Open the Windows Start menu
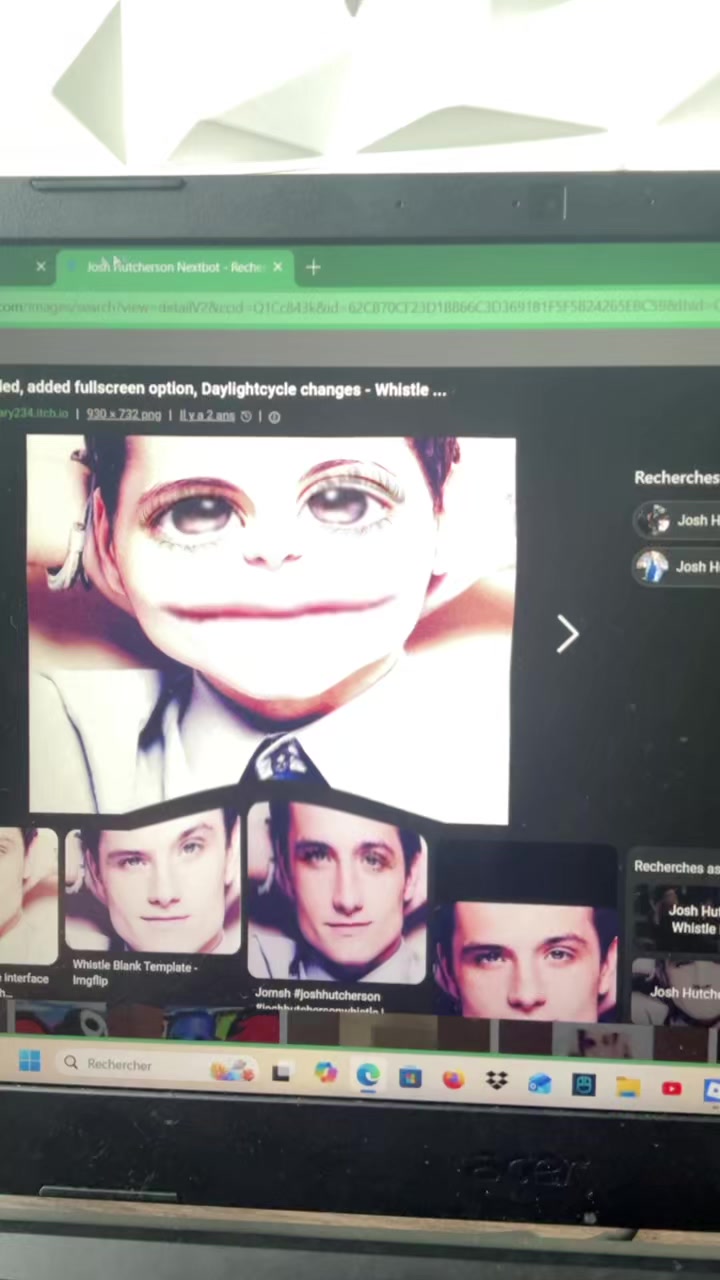This screenshot has height=1280, width=720. coord(29,1061)
